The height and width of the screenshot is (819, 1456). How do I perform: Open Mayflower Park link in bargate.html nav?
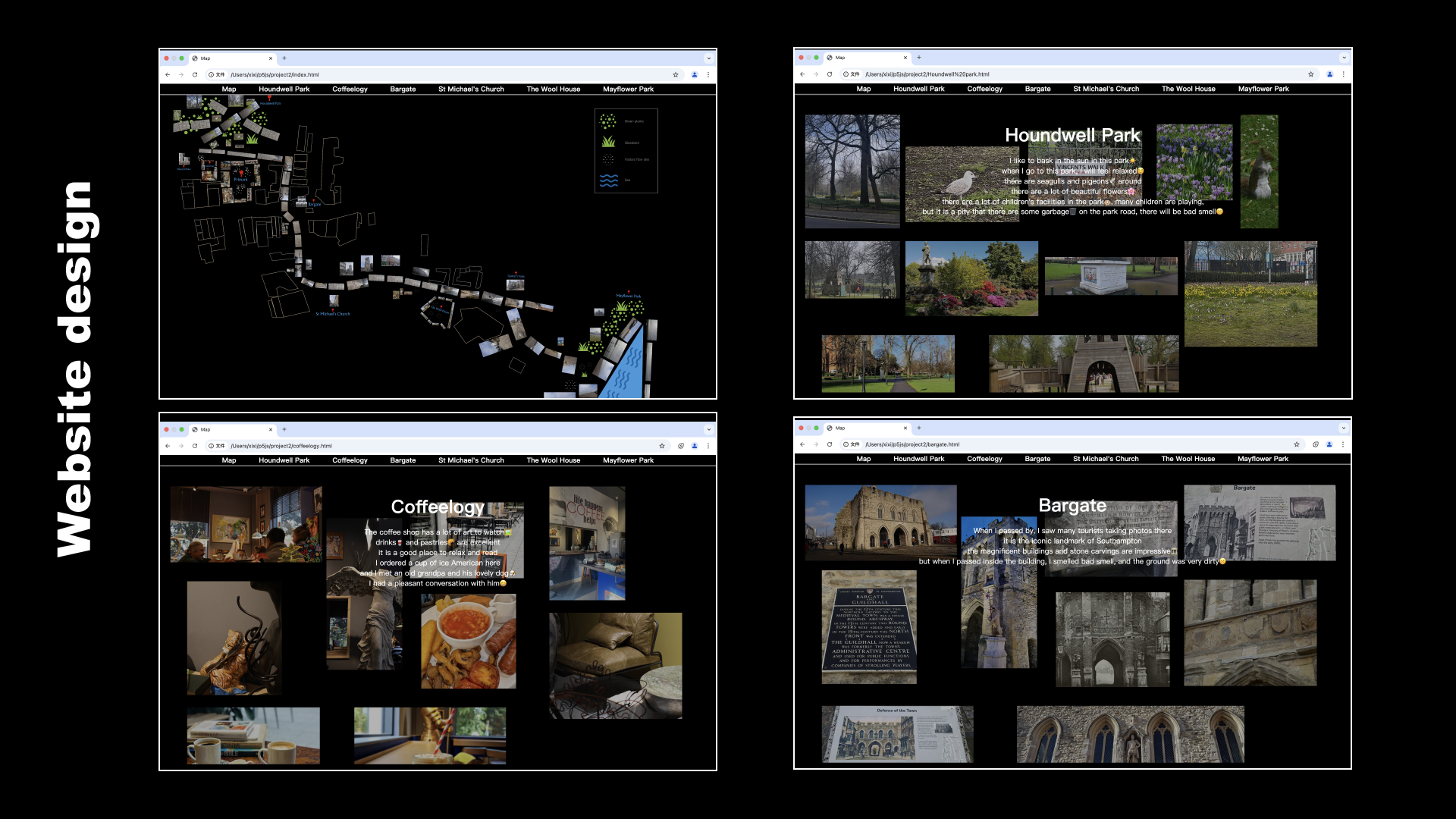click(x=1263, y=459)
